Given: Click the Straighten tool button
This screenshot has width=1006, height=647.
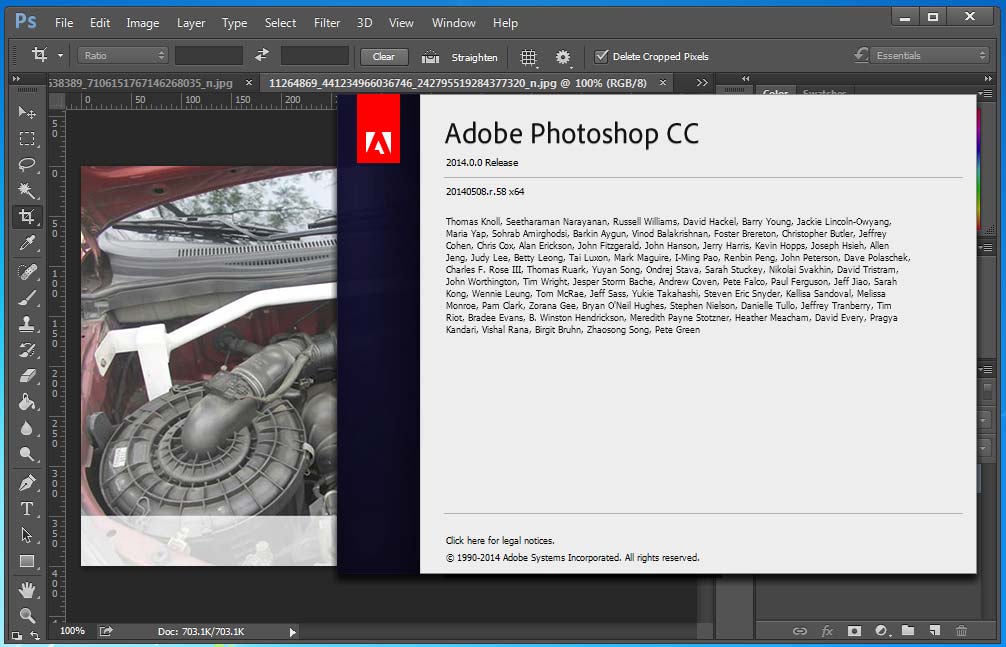Looking at the screenshot, I should [x=459, y=57].
